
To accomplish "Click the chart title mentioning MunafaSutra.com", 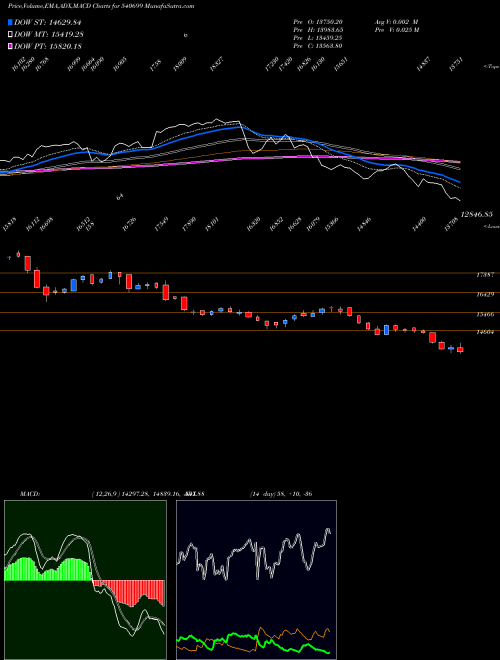I will (x=101, y=7).
